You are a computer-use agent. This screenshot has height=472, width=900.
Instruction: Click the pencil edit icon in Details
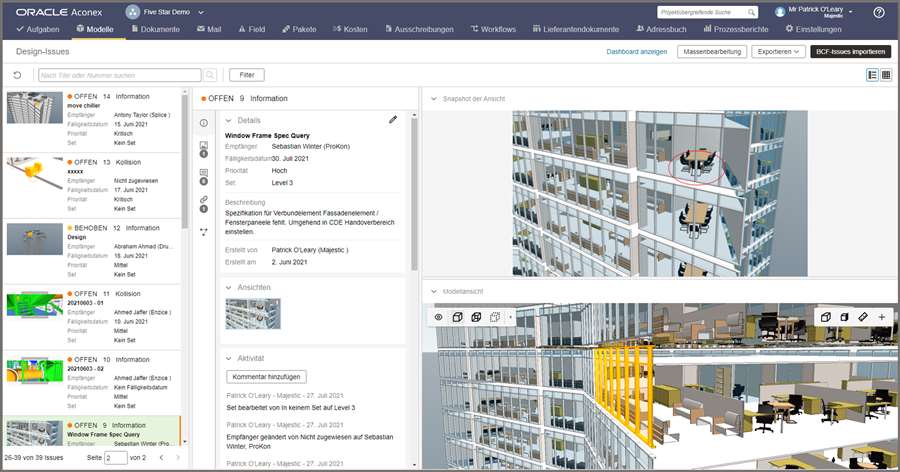click(393, 119)
